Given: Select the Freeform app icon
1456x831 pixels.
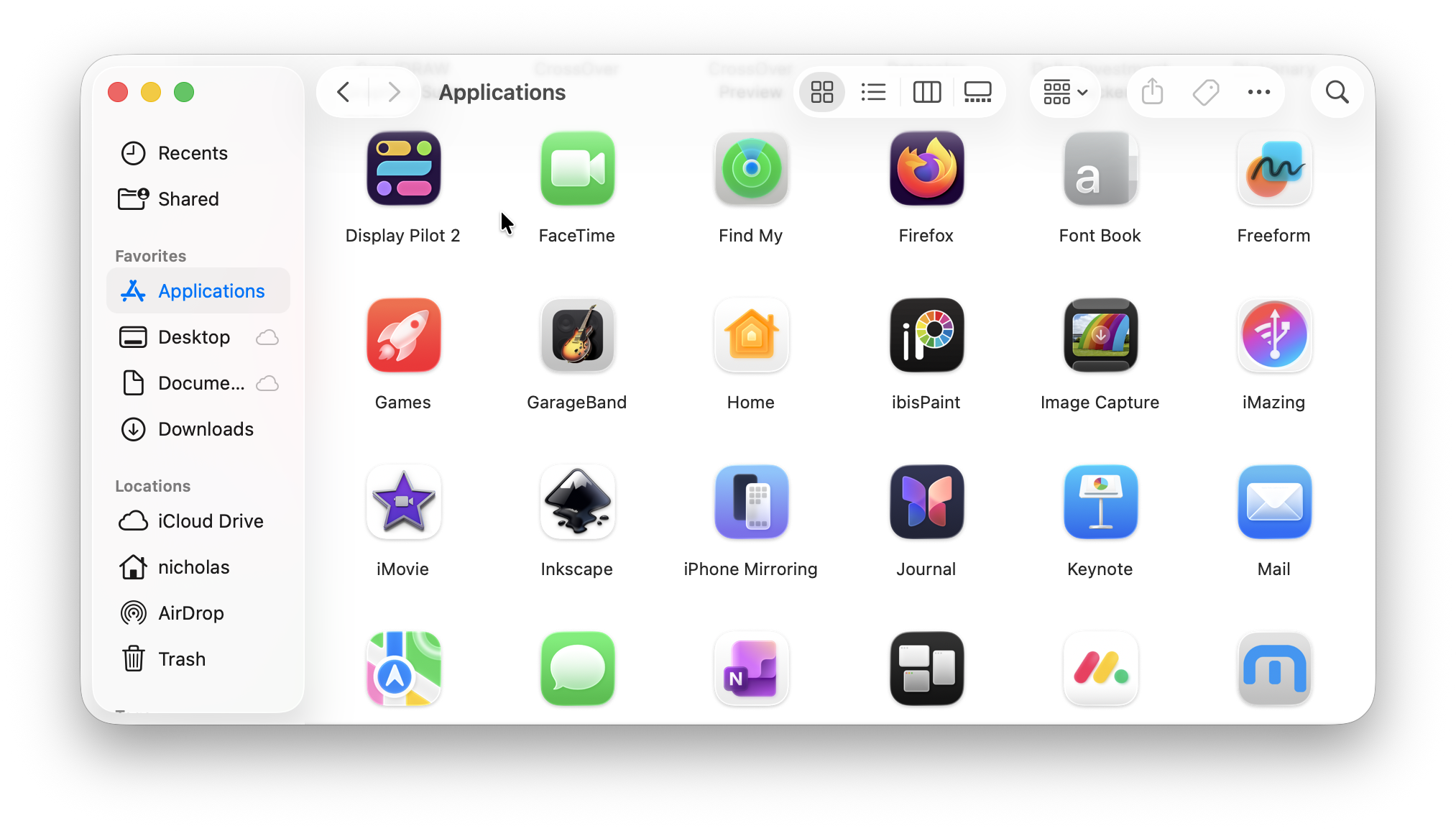Looking at the screenshot, I should coord(1274,169).
